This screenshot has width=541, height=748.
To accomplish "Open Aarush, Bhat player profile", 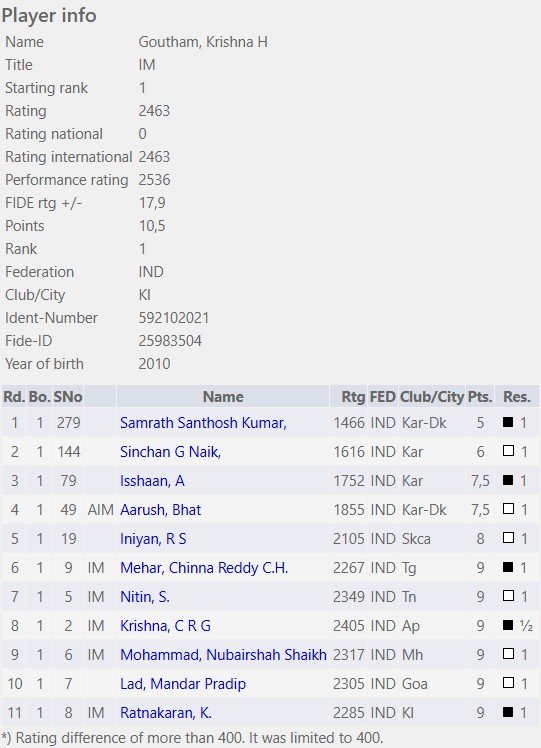I will tap(160, 510).
